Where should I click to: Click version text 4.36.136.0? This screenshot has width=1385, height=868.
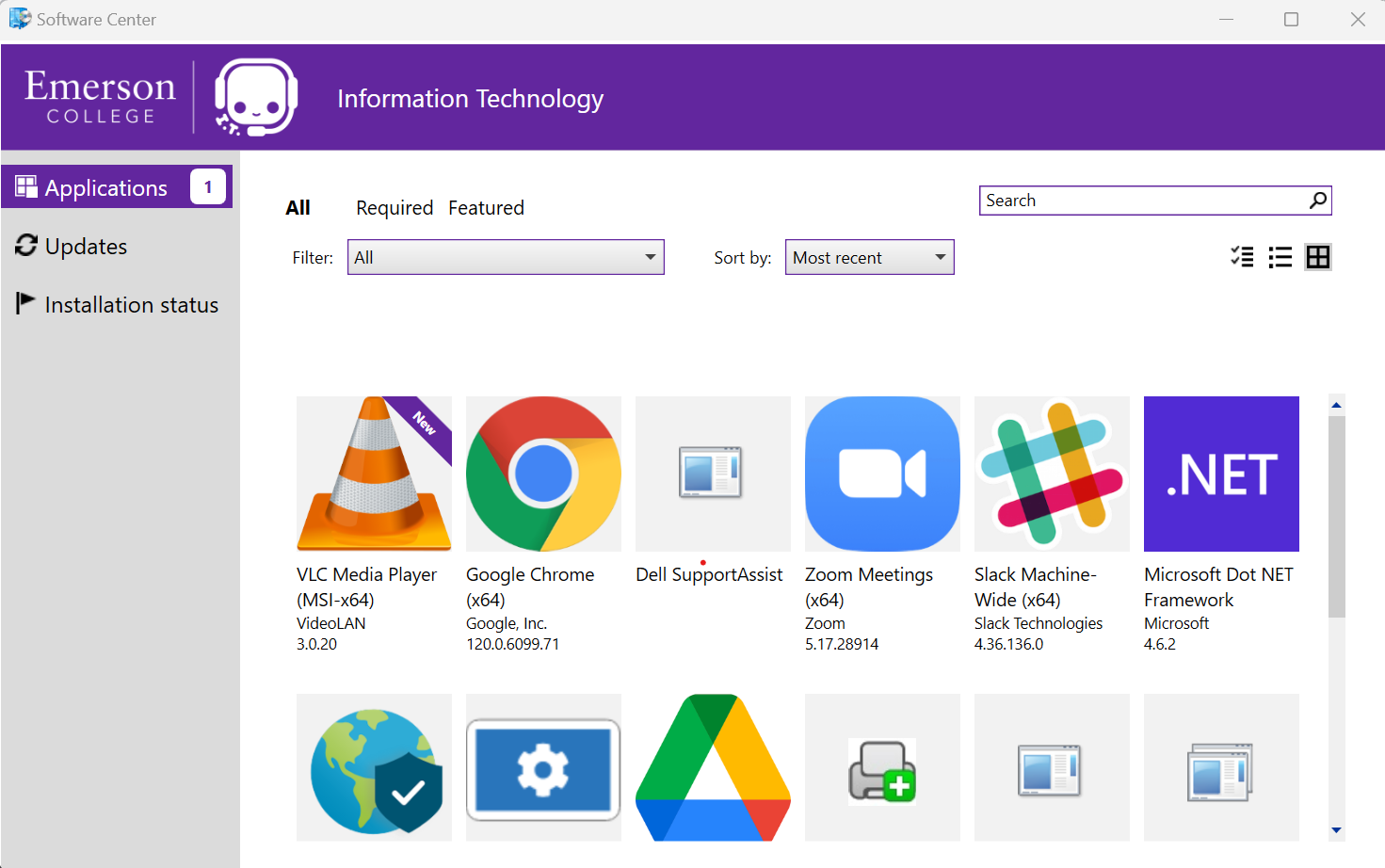(1009, 644)
